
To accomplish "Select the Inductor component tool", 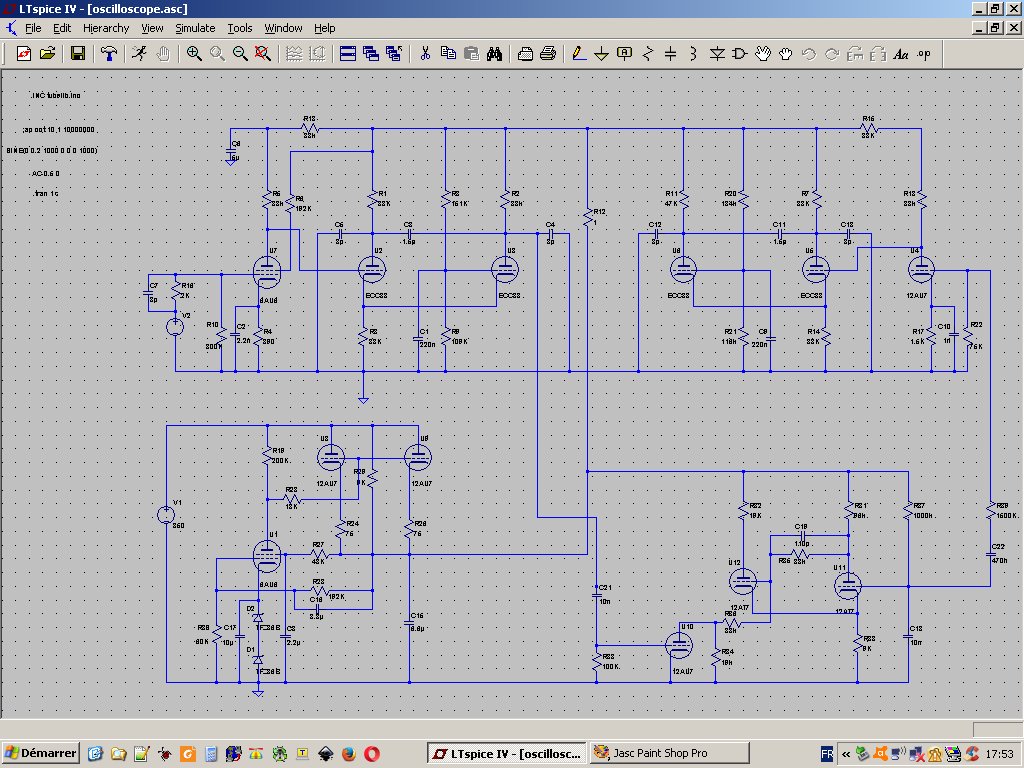I will coord(693,54).
